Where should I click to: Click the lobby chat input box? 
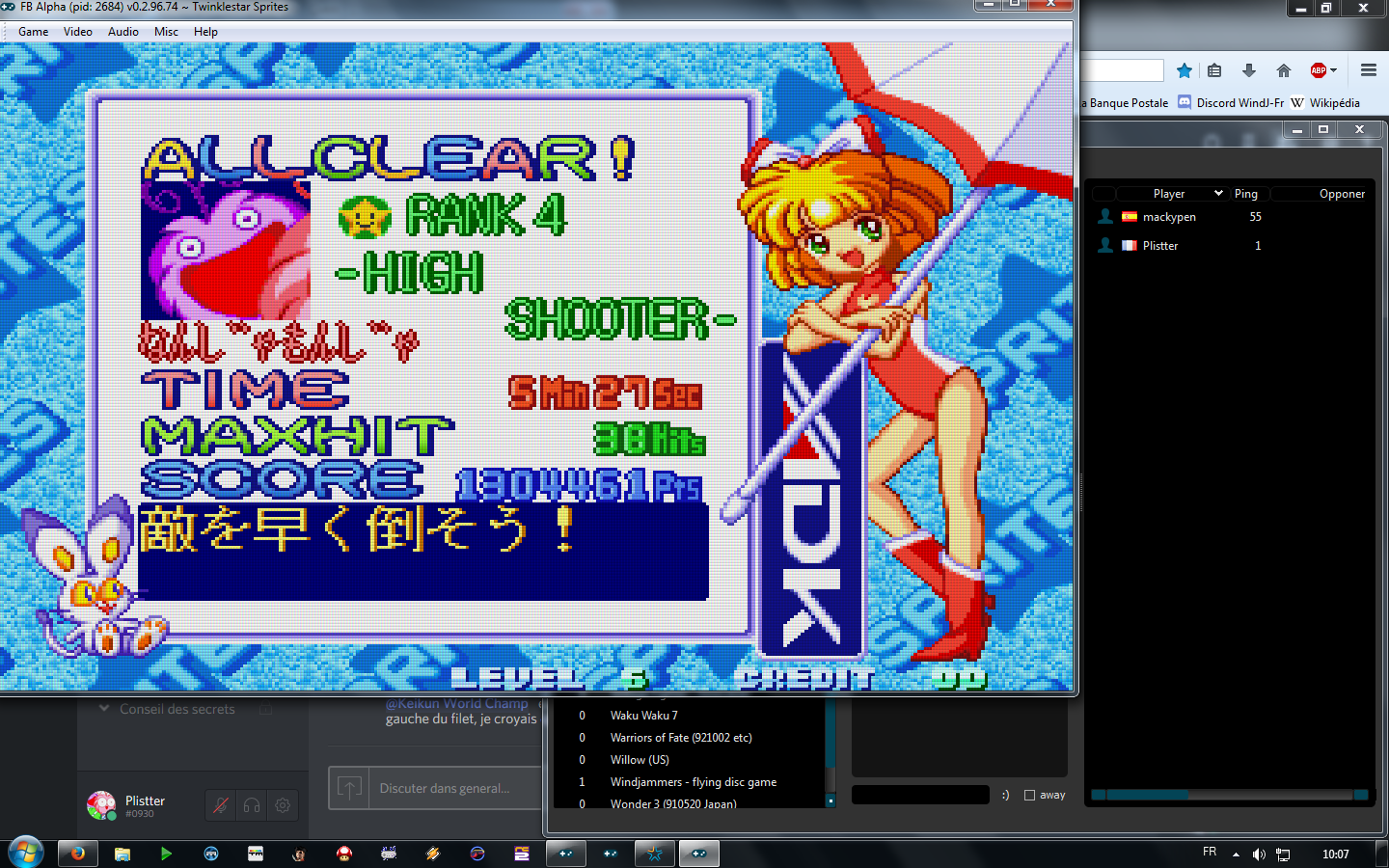tap(921, 795)
